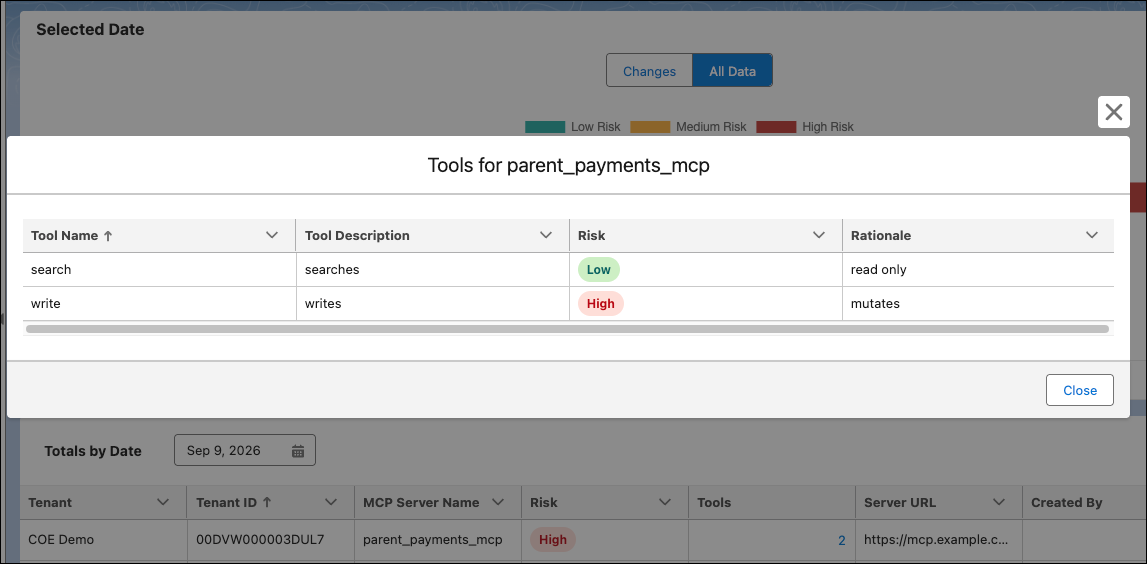Open the Server URL column menu chevron
1147x564 pixels.
[999, 502]
